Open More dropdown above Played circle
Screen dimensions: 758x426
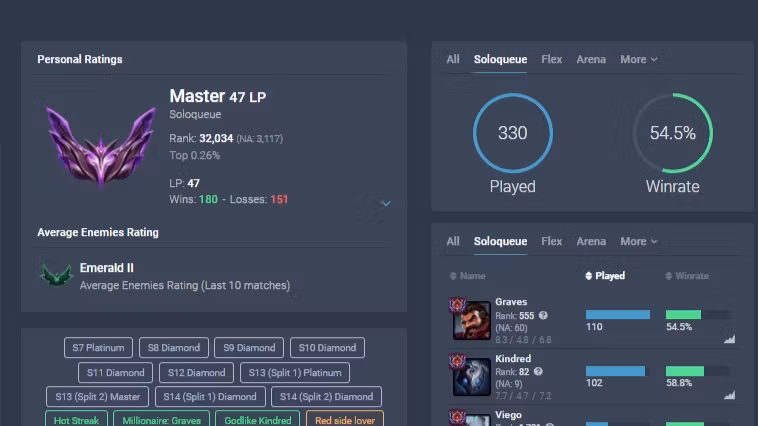point(638,60)
